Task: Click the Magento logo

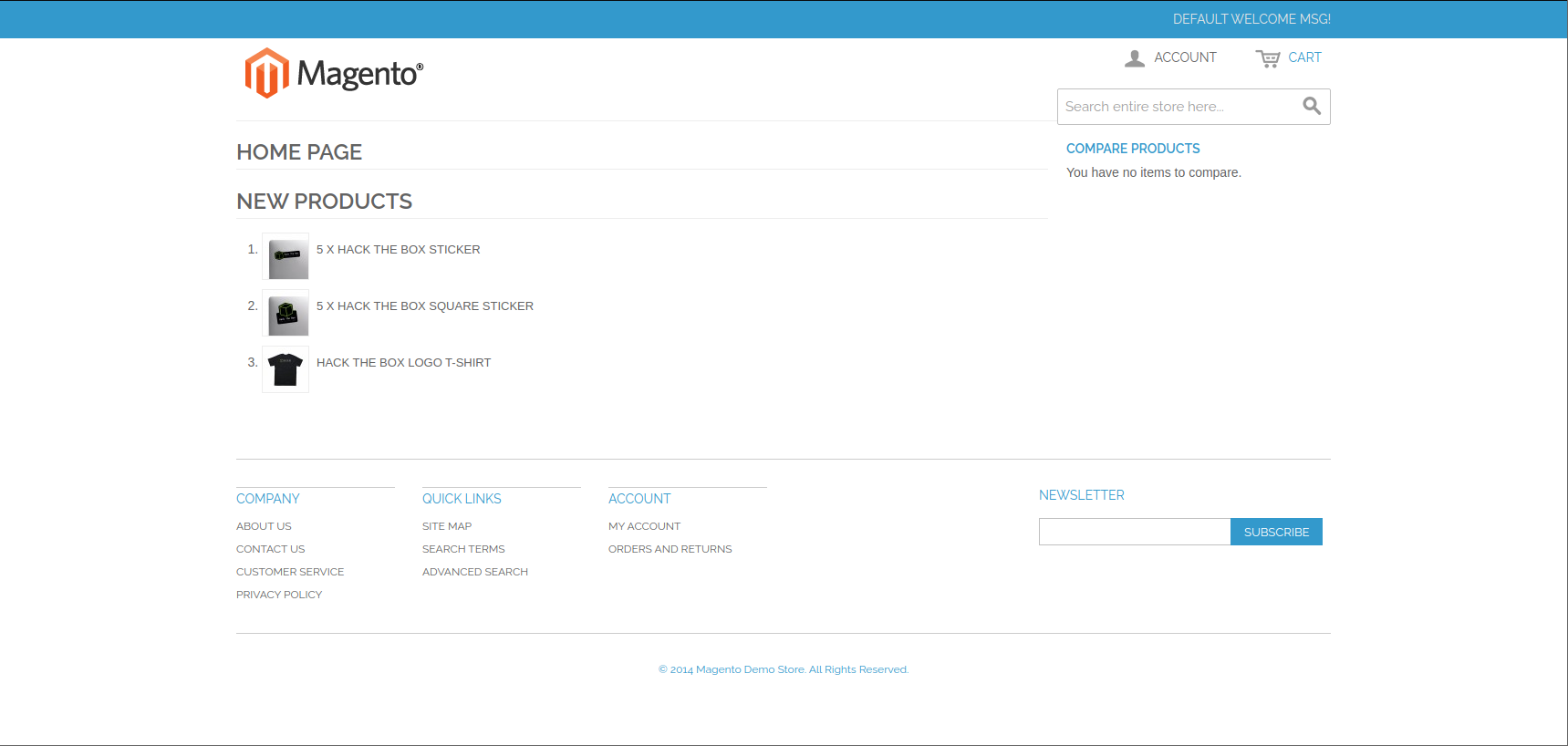Action: (334, 73)
